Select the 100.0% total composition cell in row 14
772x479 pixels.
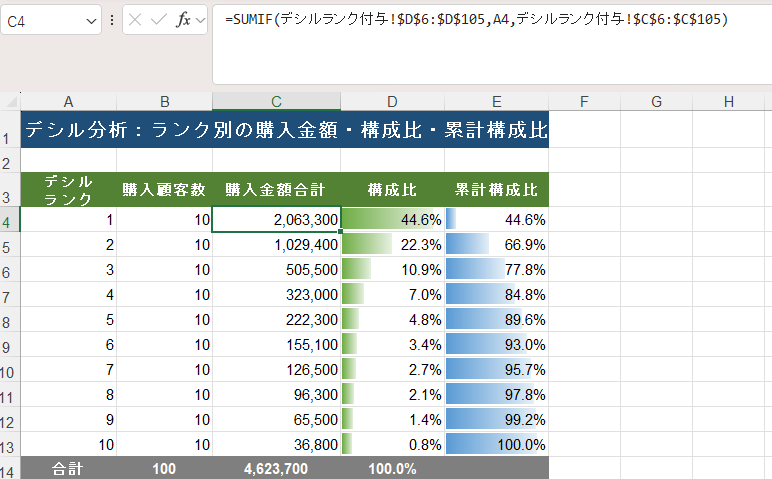[x=392, y=469]
